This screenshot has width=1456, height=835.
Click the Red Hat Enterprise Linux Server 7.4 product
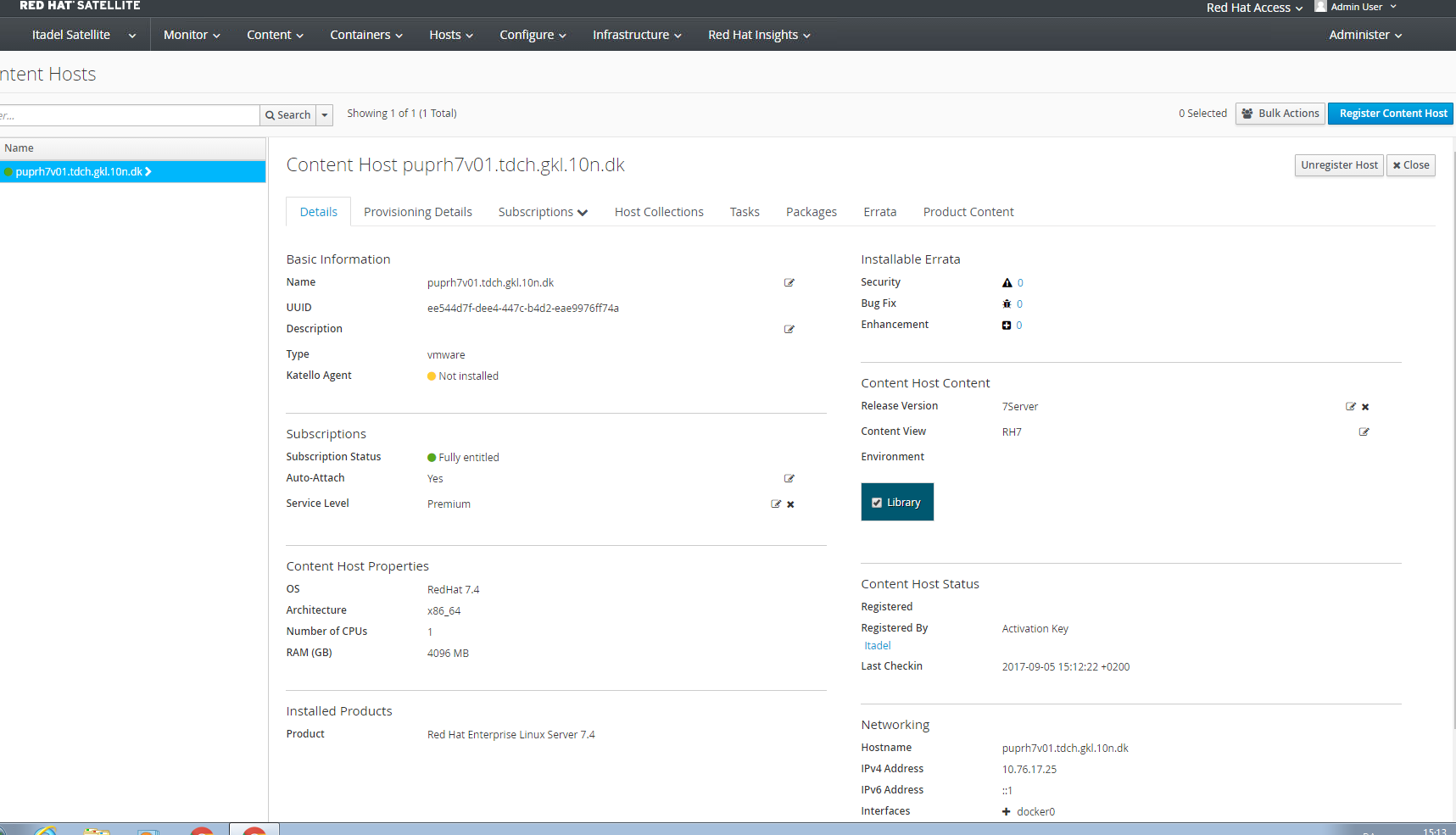tap(511, 735)
